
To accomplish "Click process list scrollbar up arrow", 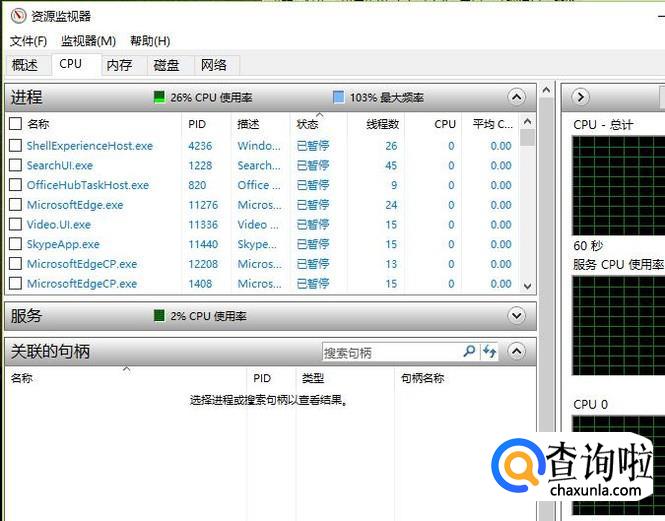I will 528,122.
